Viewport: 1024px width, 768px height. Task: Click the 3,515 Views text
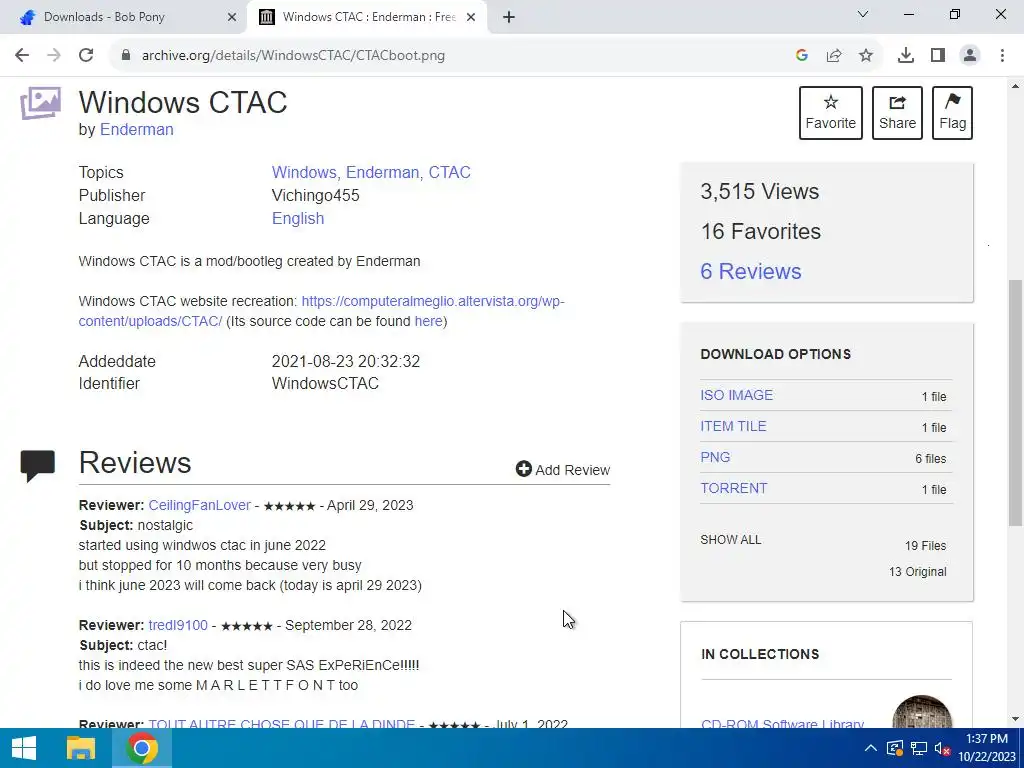click(x=760, y=191)
